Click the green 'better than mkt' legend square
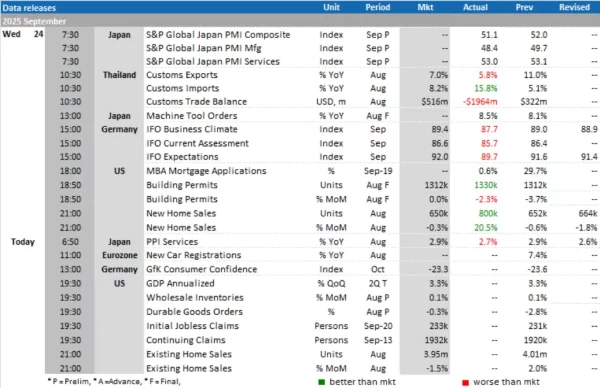Screen dimensions: 600x388 [x=321, y=382]
